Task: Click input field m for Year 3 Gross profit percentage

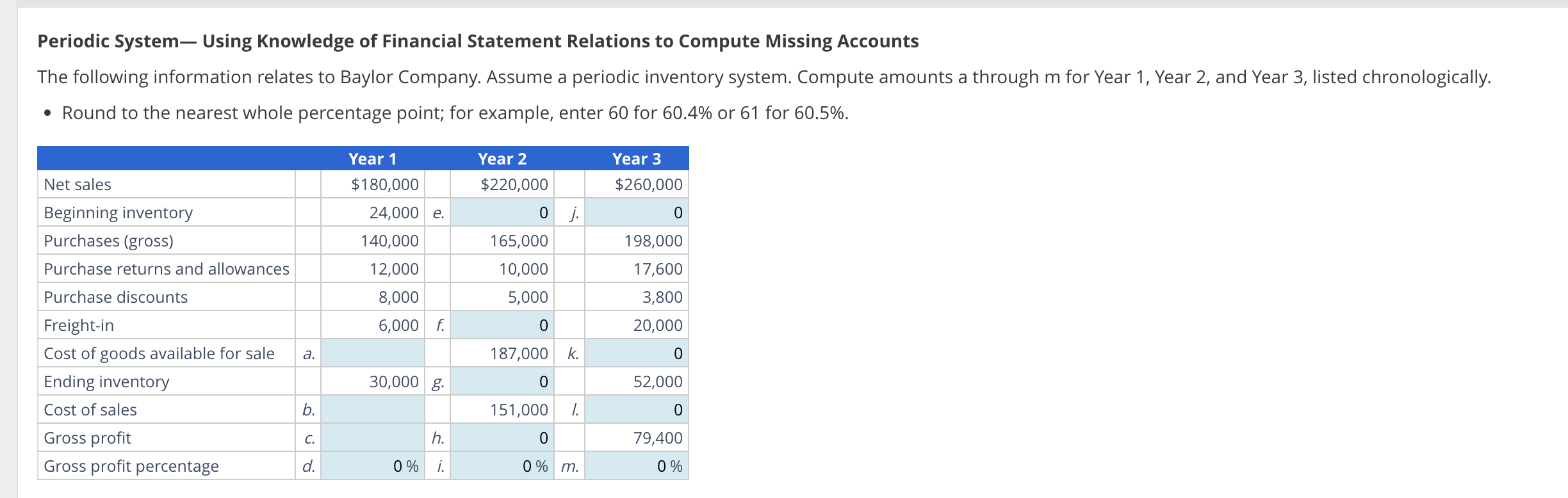Action: [x=634, y=466]
